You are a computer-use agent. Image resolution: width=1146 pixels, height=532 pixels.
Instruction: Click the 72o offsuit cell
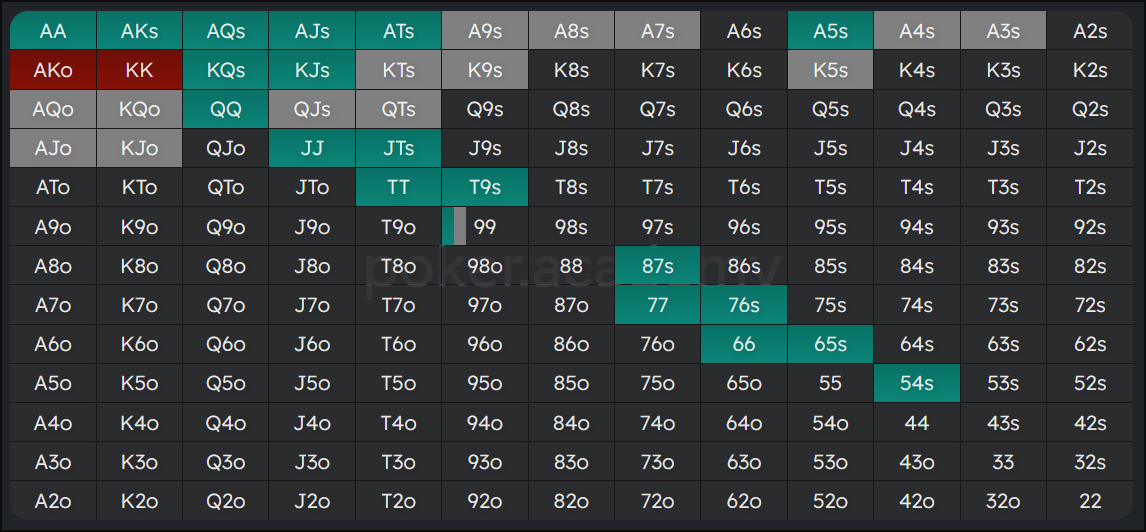pyautogui.click(x=657, y=501)
